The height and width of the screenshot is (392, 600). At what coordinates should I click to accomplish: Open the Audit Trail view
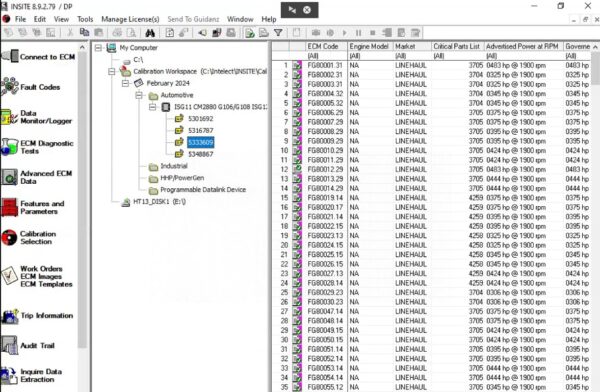pos(28,346)
